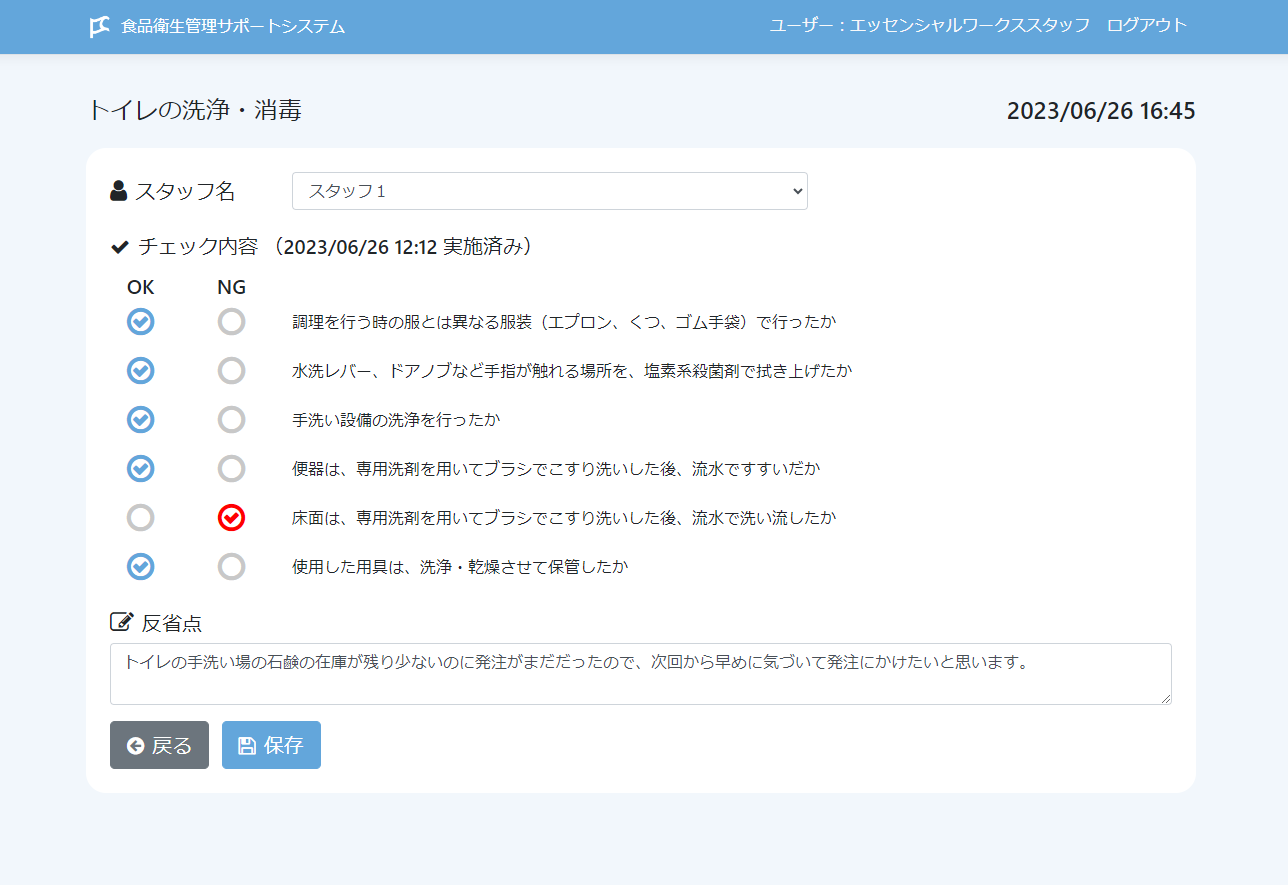Select NG for 手洗い設備の洗浄 item

click(231, 420)
